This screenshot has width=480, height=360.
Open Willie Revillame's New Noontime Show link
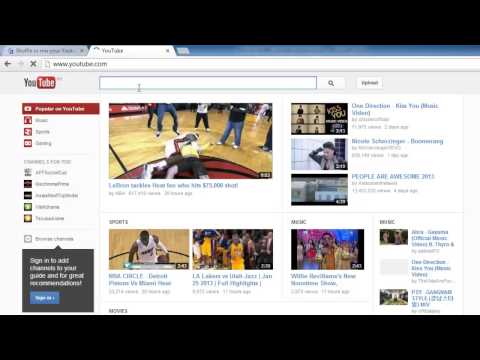pyautogui.click(x=323, y=279)
